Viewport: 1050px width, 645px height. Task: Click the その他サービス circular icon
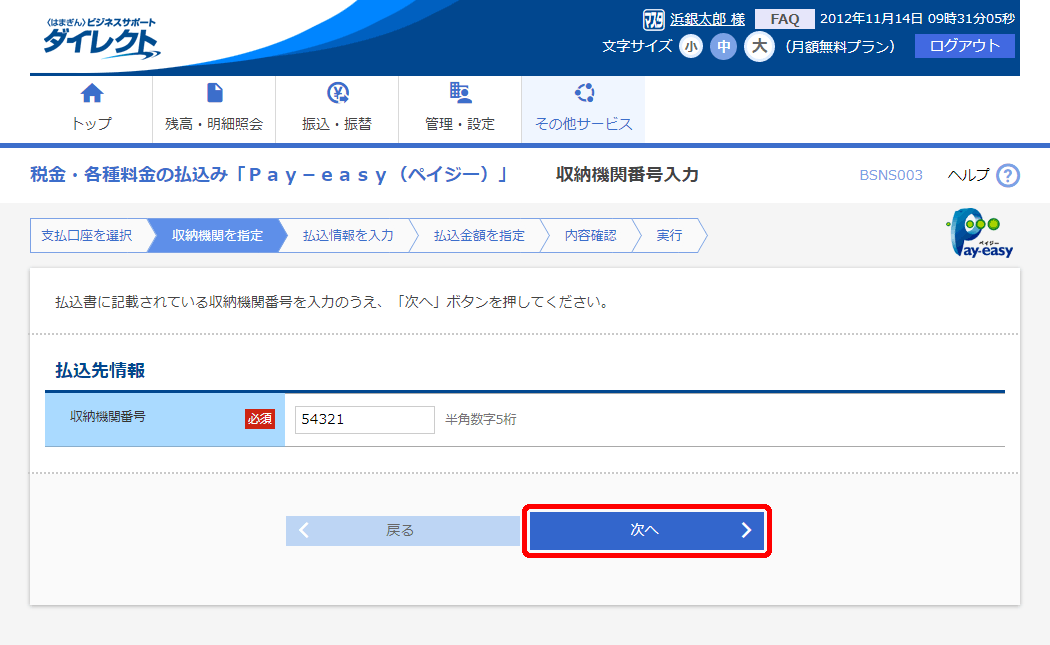pyautogui.click(x=584, y=94)
